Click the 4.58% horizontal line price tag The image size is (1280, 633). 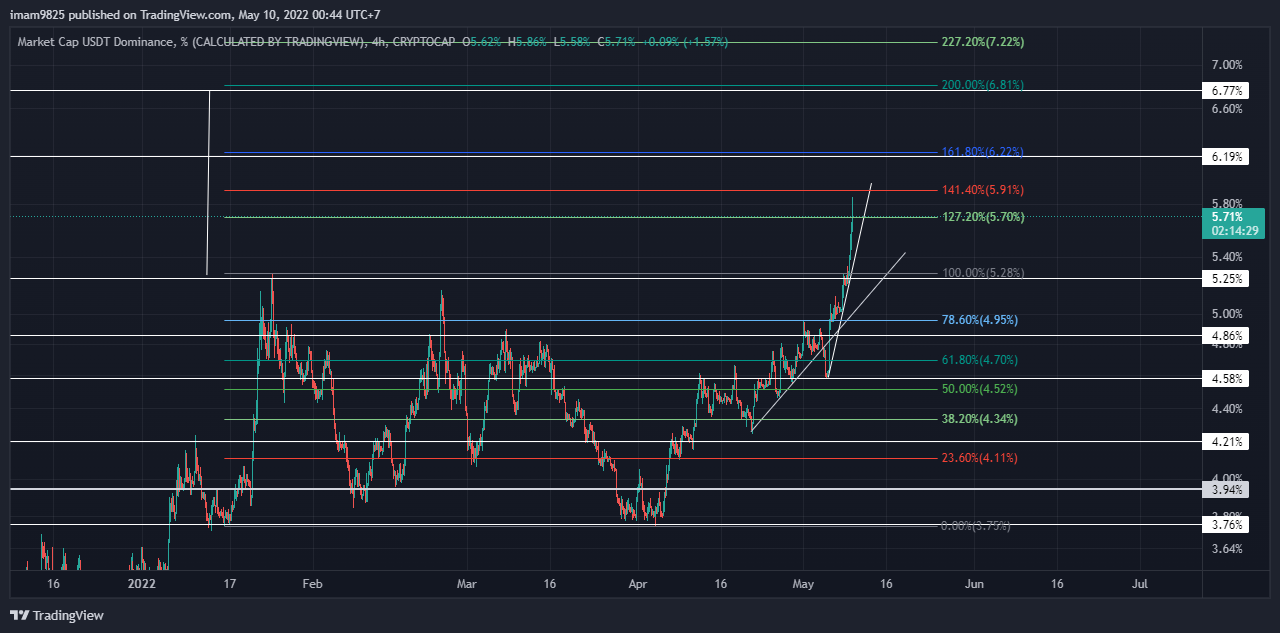tap(1226, 379)
